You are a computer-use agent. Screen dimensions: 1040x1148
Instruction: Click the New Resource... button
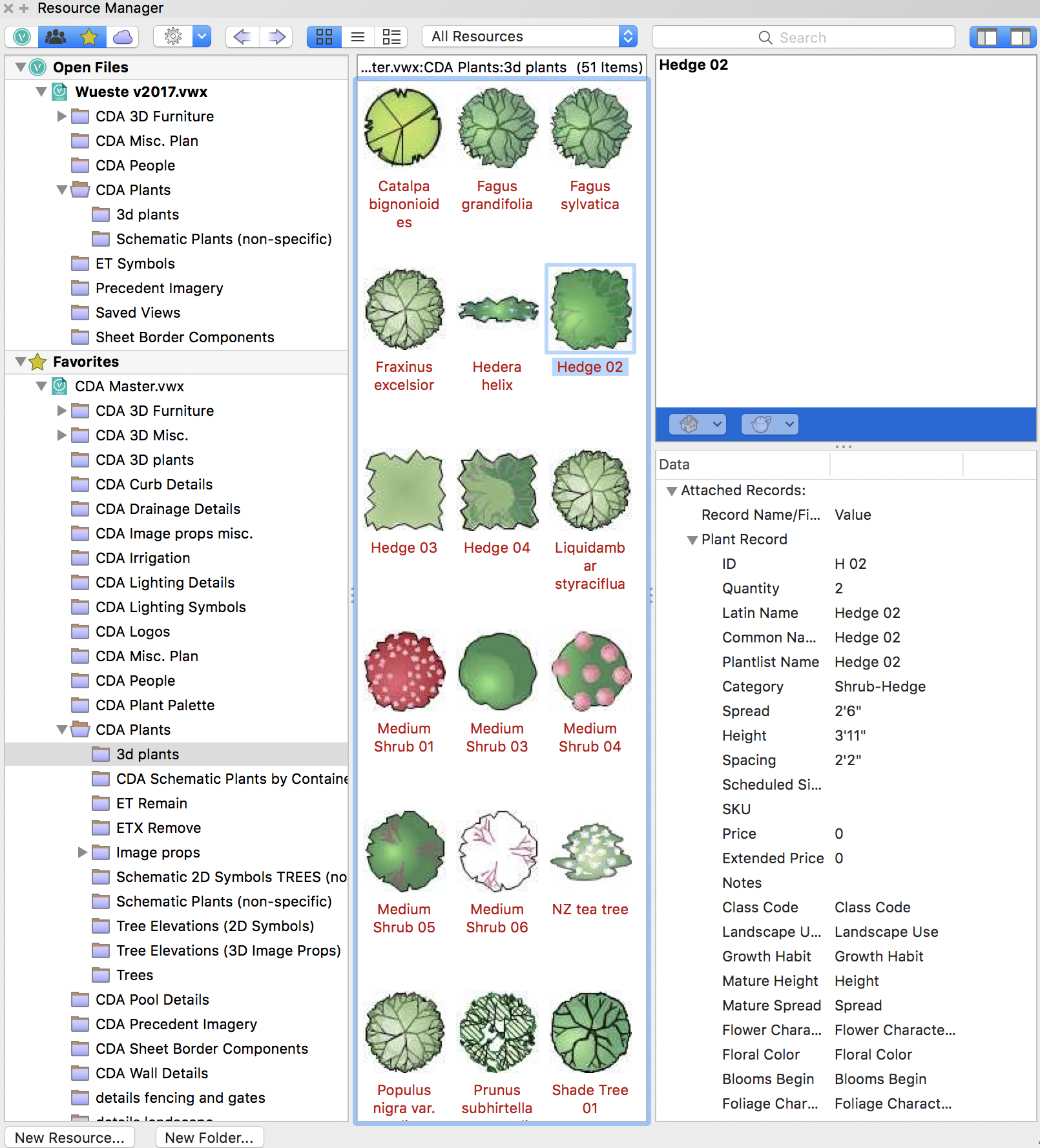70,1138
